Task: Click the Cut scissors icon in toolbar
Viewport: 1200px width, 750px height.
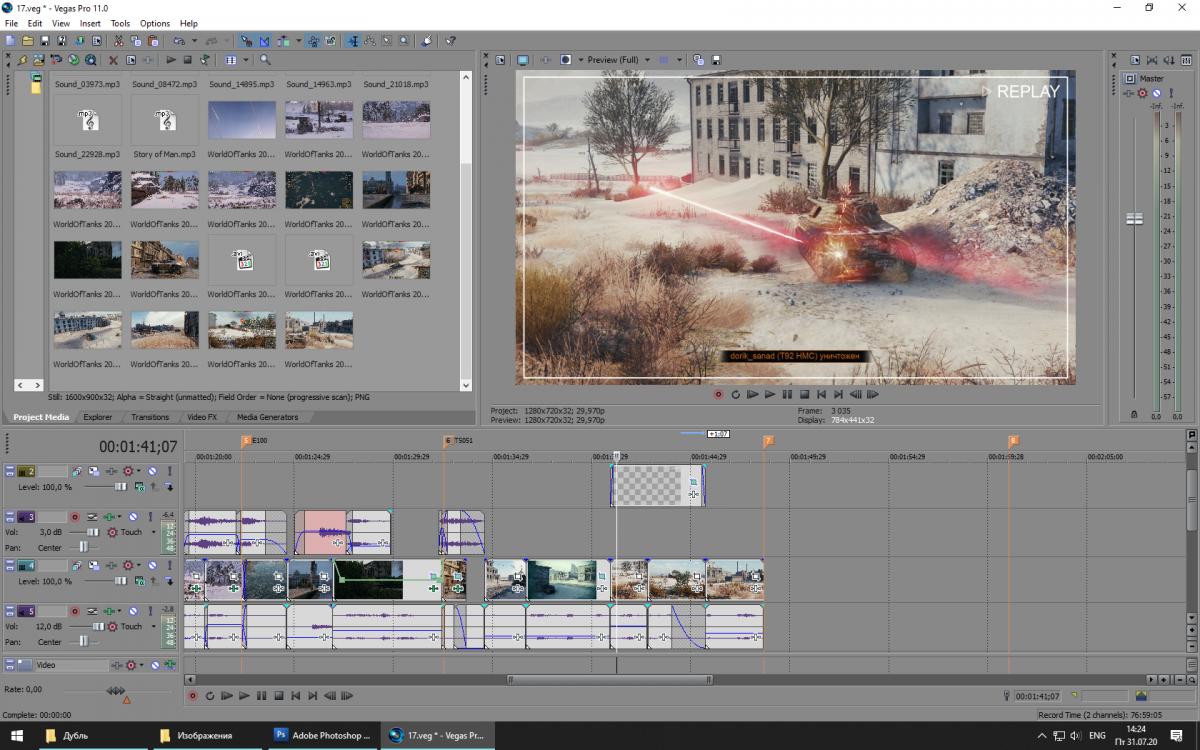Action: (119, 41)
